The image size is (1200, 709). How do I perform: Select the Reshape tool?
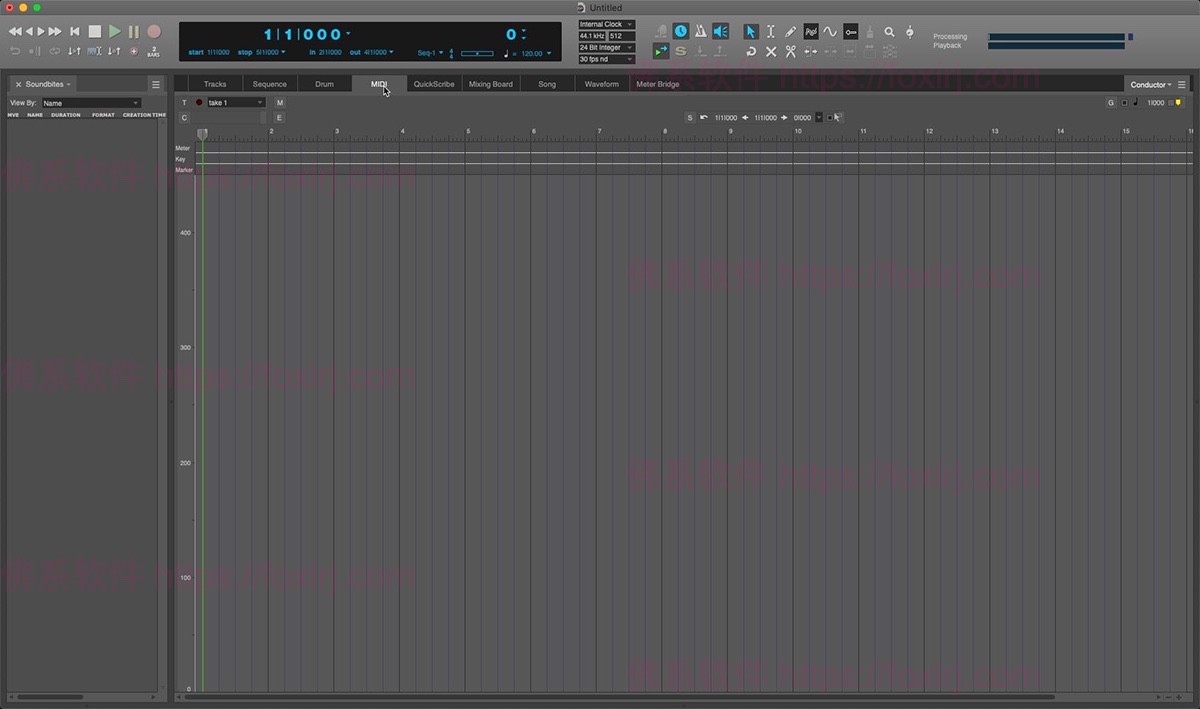tap(811, 31)
